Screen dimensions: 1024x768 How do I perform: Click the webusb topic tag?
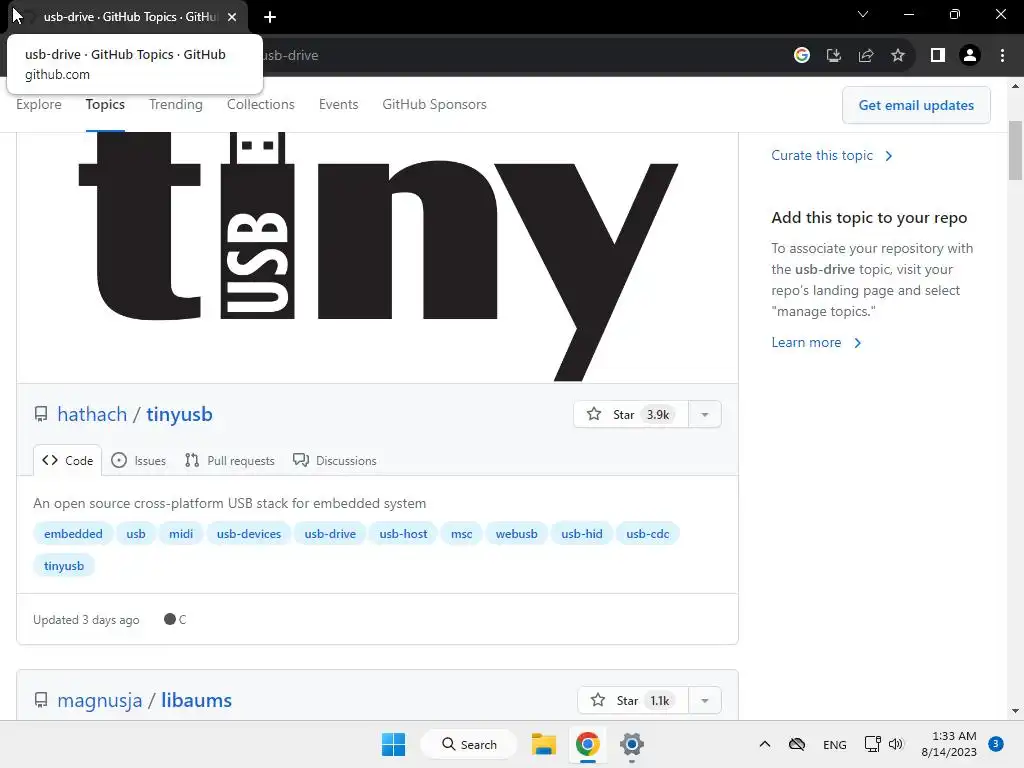(x=516, y=534)
